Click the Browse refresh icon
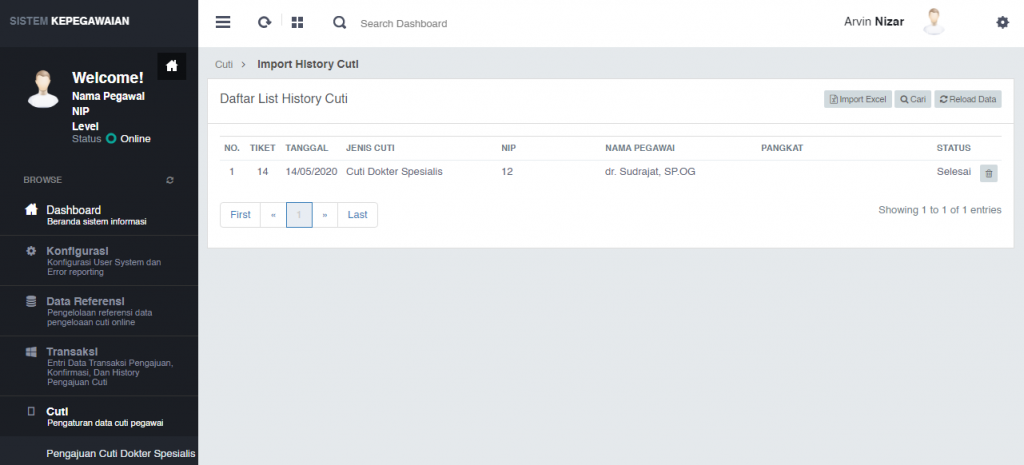This screenshot has width=1024, height=465. coord(170,180)
